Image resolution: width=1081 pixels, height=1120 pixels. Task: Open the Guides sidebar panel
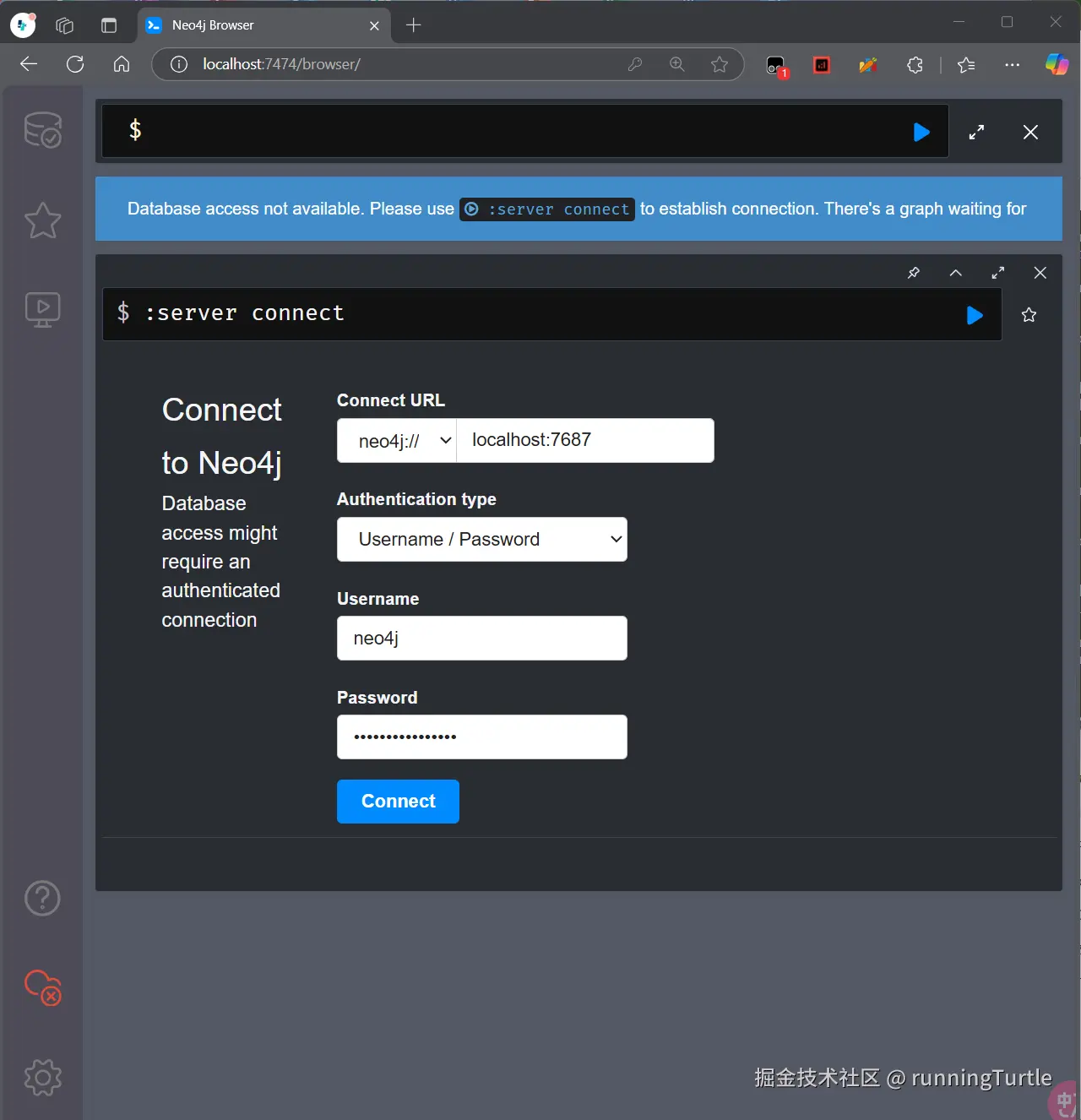[x=42, y=310]
